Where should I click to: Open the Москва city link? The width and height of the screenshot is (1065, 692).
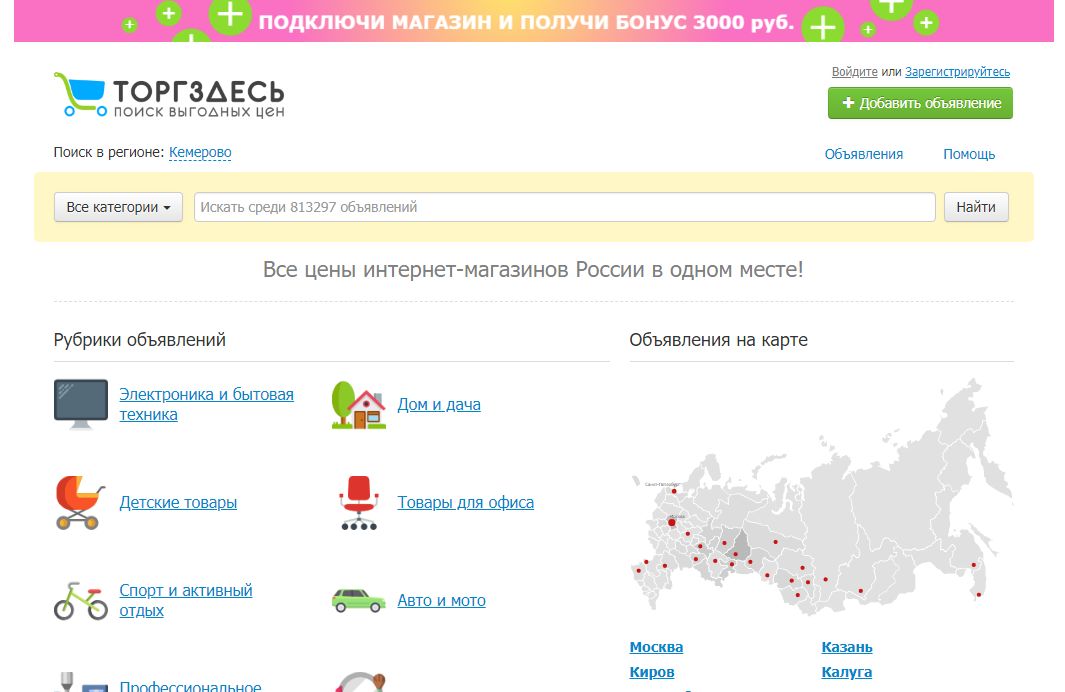tap(656, 646)
